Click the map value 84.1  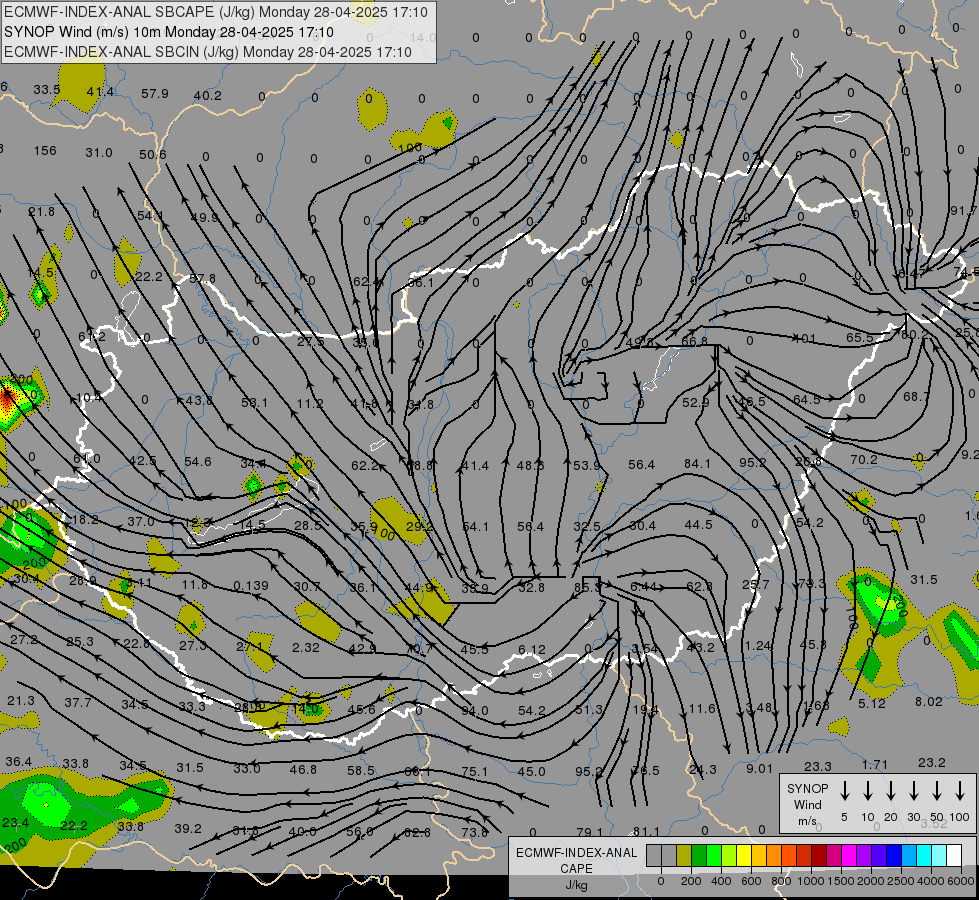click(697, 463)
